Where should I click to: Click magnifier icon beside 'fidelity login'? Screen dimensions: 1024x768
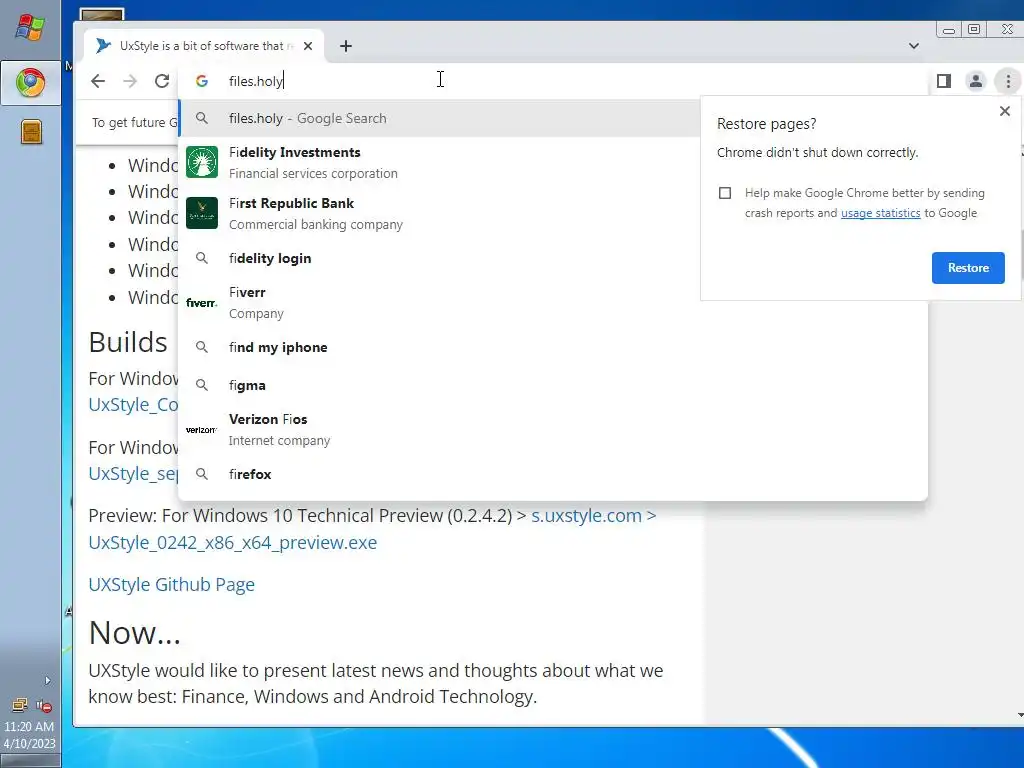click(202, 259)
